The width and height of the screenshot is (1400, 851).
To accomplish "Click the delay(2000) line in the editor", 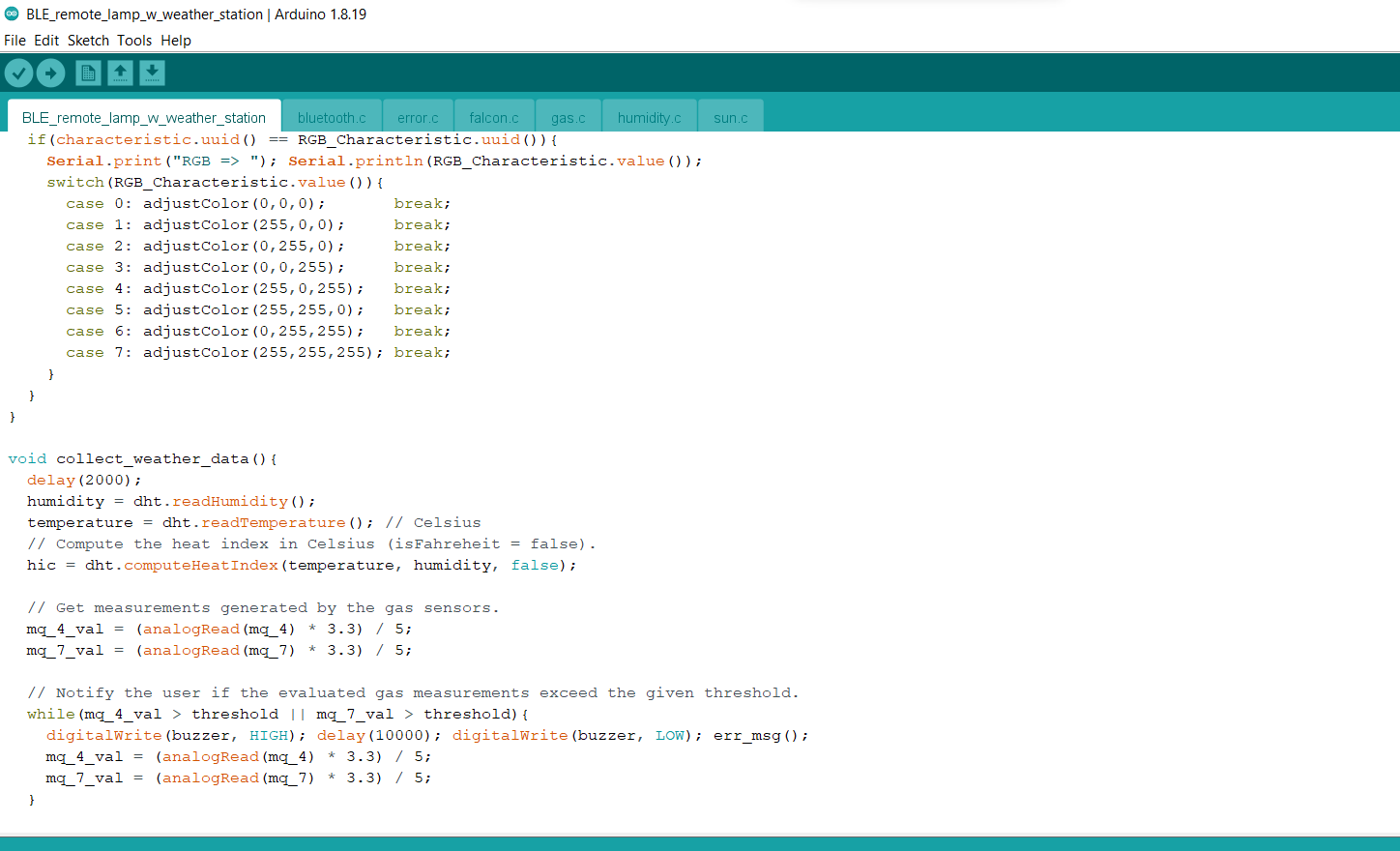I will point(83,480).
